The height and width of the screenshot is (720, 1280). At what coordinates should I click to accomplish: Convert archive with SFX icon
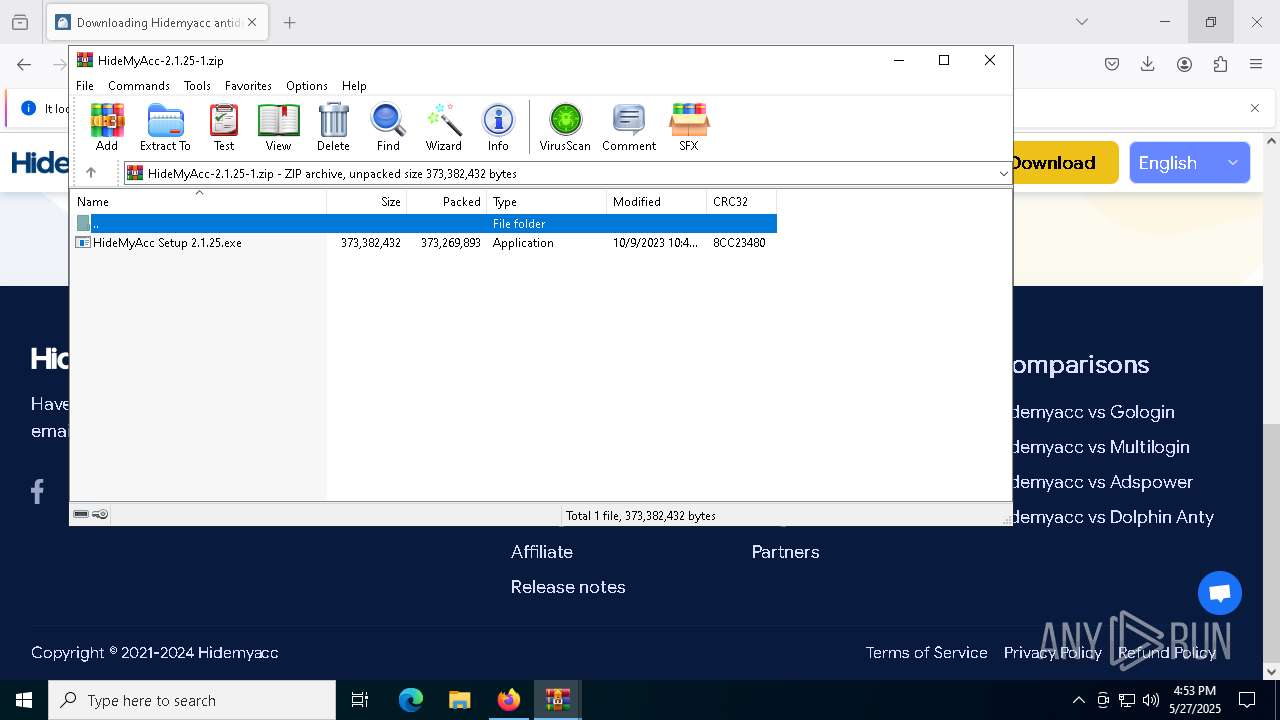688,127
